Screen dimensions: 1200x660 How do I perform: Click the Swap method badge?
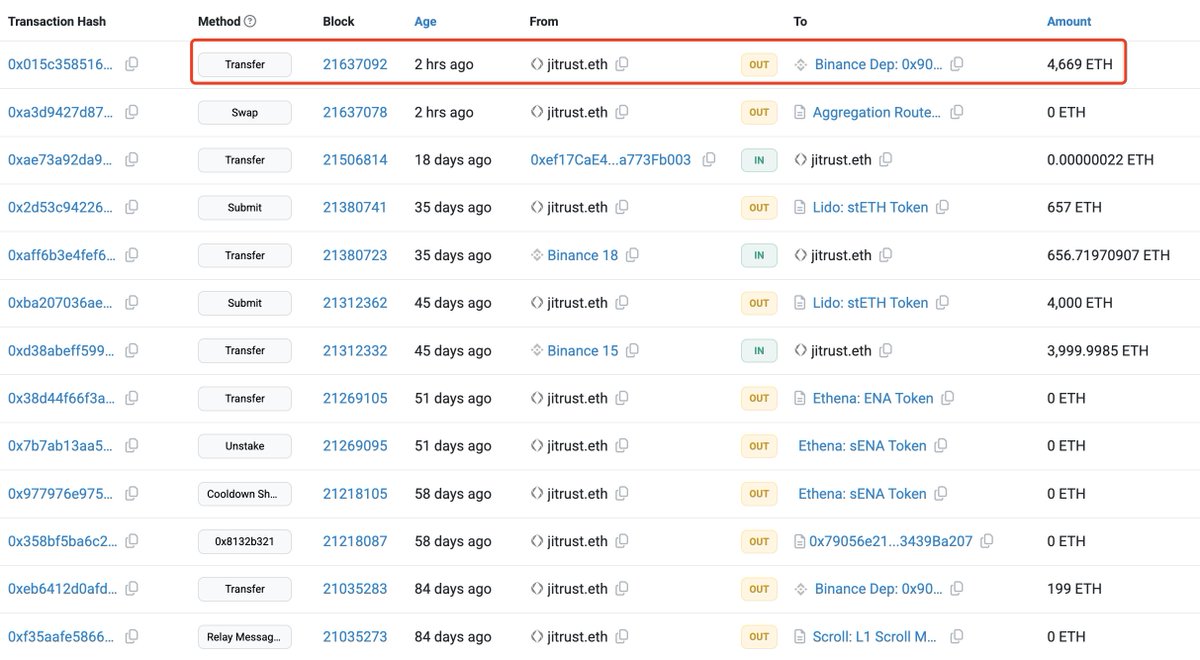(x=245, y=112)
